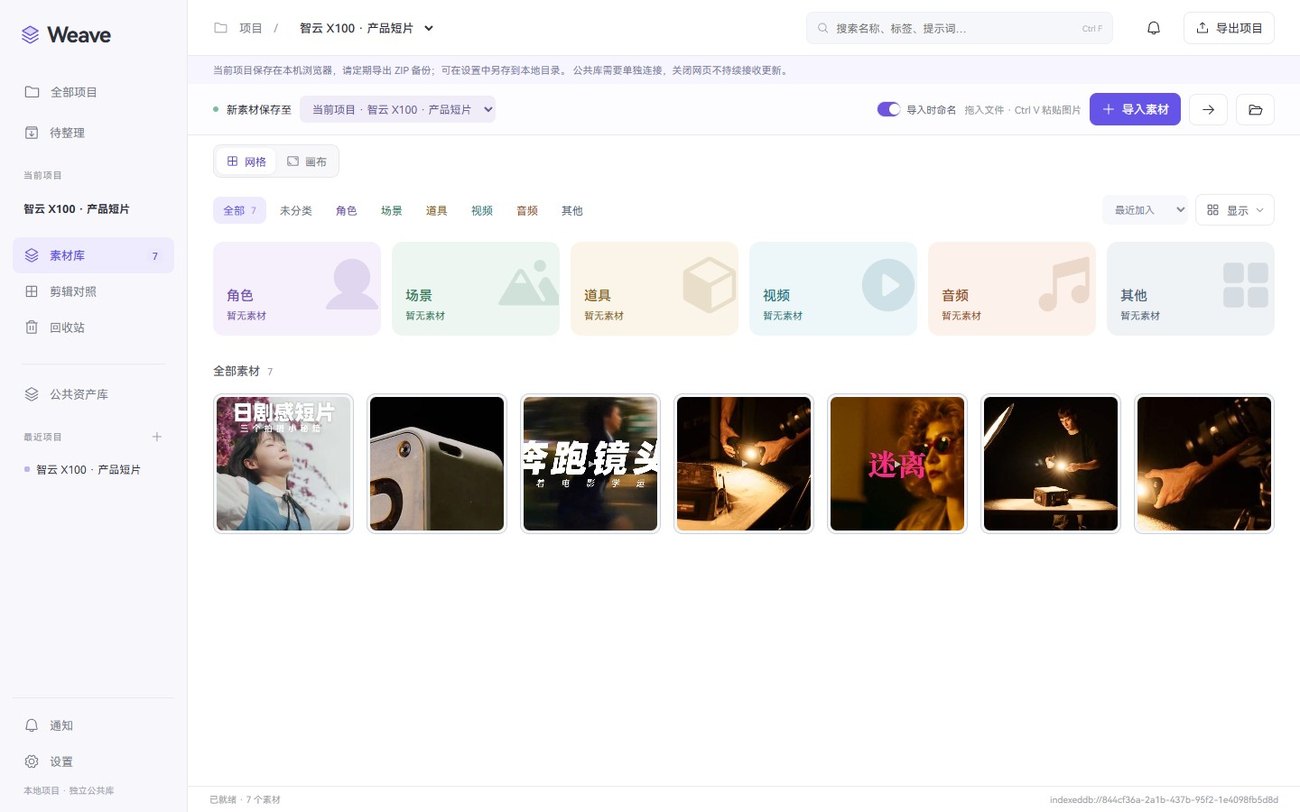The height and width of the screenshot is (812, 1300).
Task: Open the 视频 category card
Action: (833, 289)
